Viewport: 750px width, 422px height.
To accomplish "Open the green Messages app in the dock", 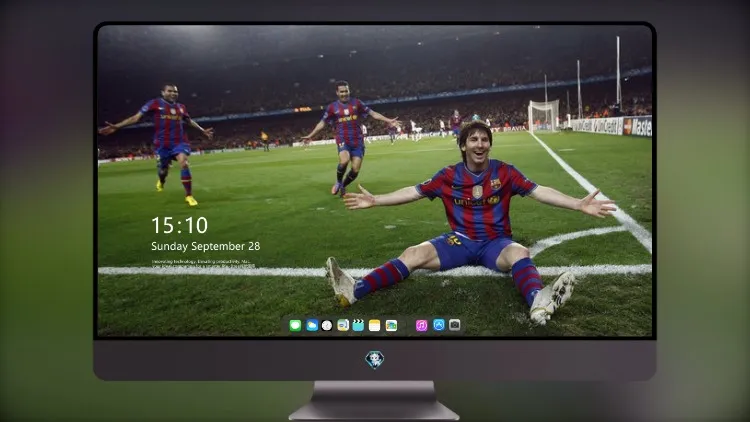I will click(x=295, y=326).
